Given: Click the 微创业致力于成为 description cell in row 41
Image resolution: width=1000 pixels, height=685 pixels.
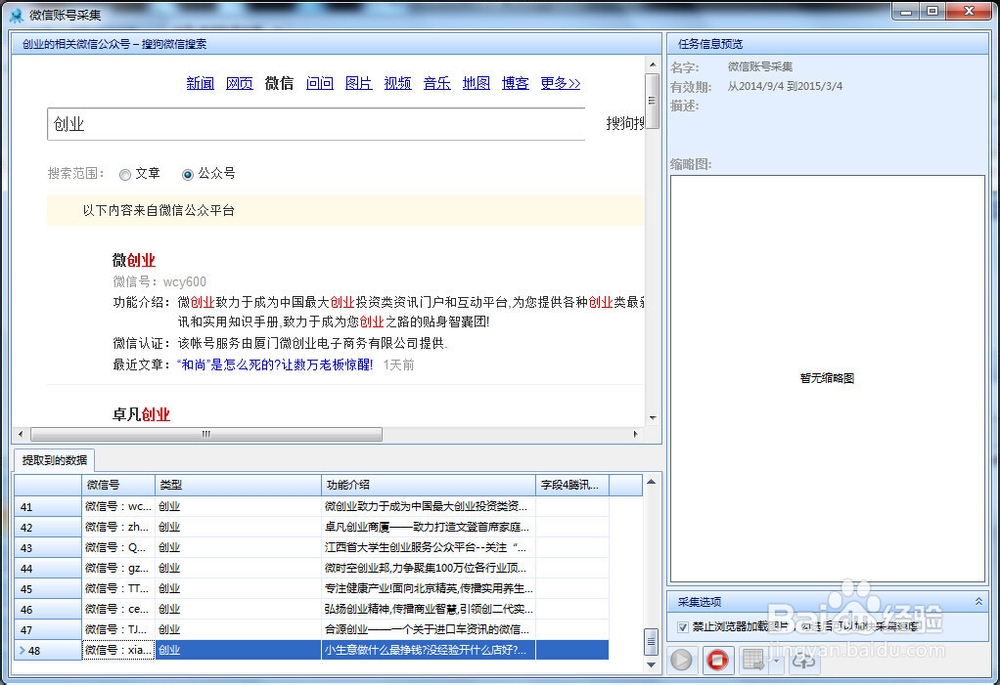Looking at the screenshot, I should click(x=428, y=506).
